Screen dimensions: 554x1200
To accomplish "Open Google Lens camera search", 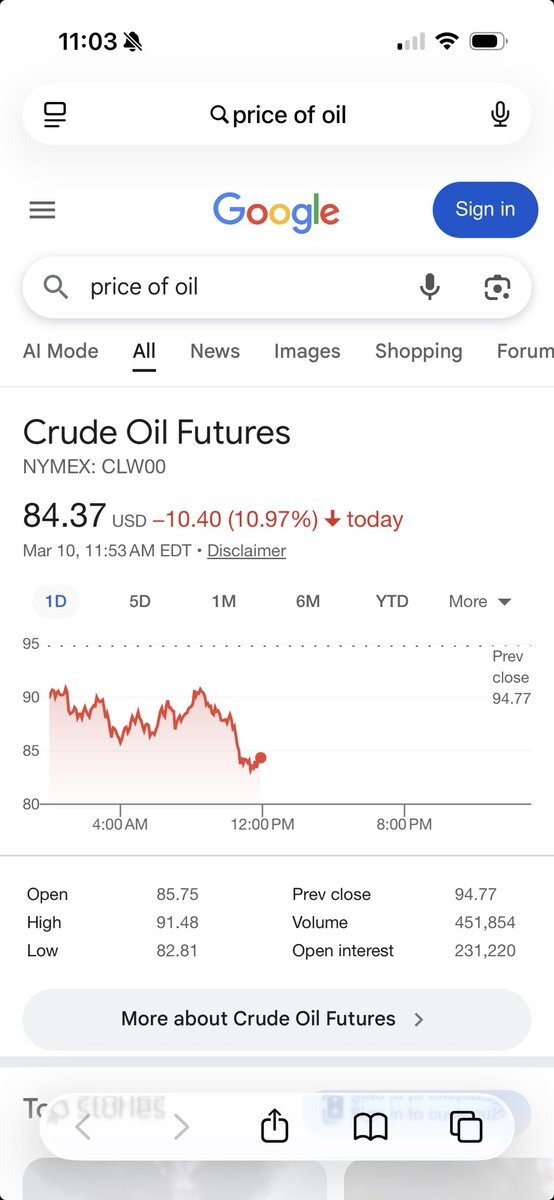I will [x=497, y=287].
